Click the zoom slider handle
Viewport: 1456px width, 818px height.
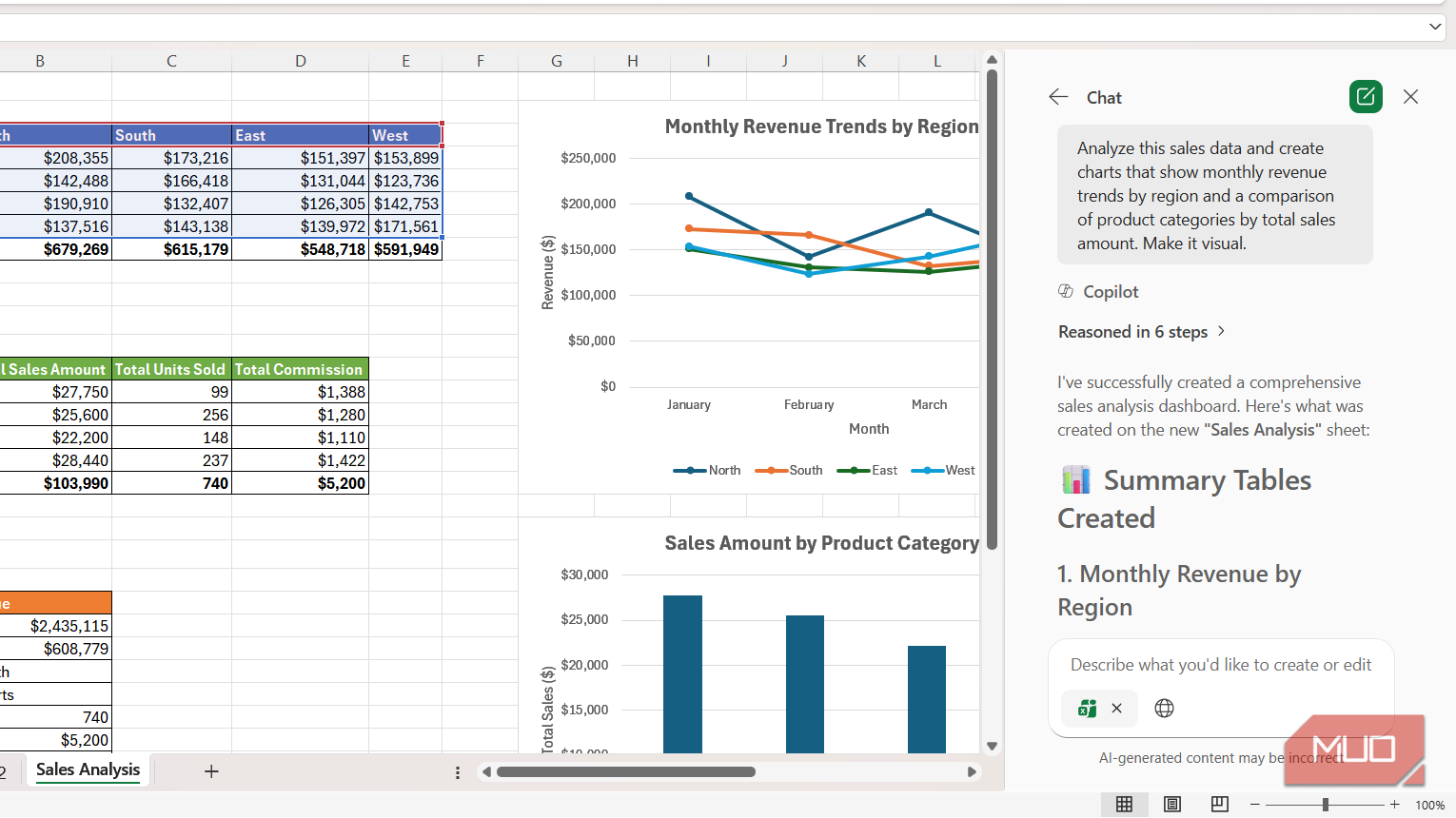[1326, 805]
